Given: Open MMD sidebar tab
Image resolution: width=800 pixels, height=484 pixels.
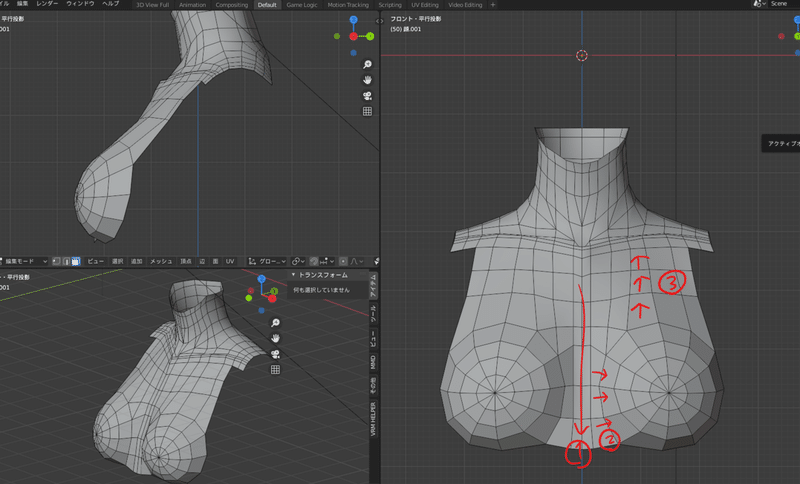Looking at the screenshot, I should [x=373, y=362].
